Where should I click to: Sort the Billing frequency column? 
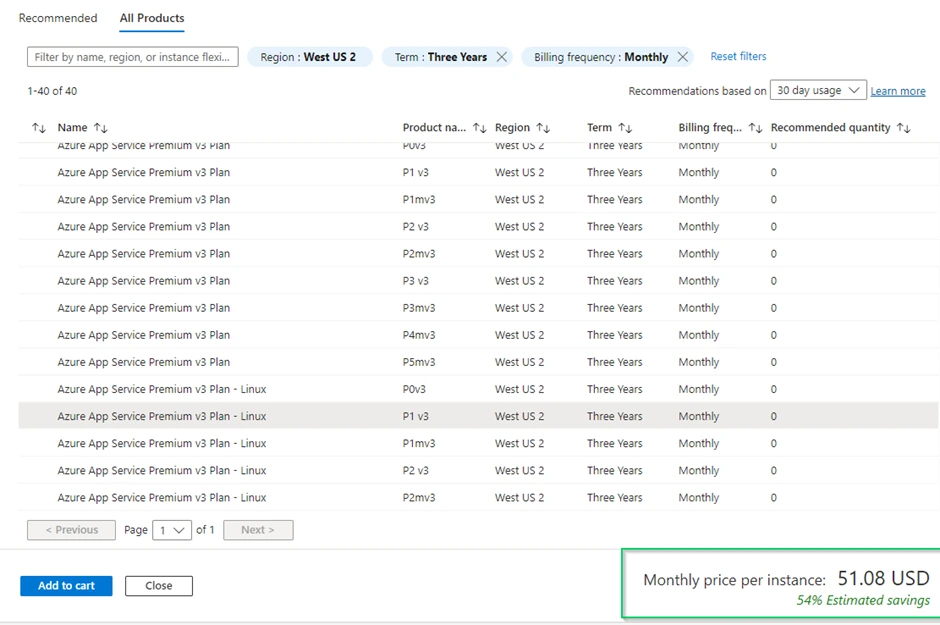[755, 127]
